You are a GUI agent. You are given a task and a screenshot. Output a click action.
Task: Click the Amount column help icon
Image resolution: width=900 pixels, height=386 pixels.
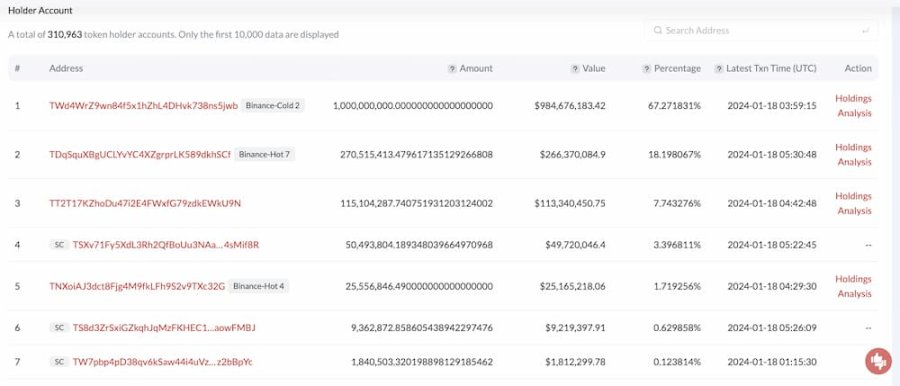point(452,68)
